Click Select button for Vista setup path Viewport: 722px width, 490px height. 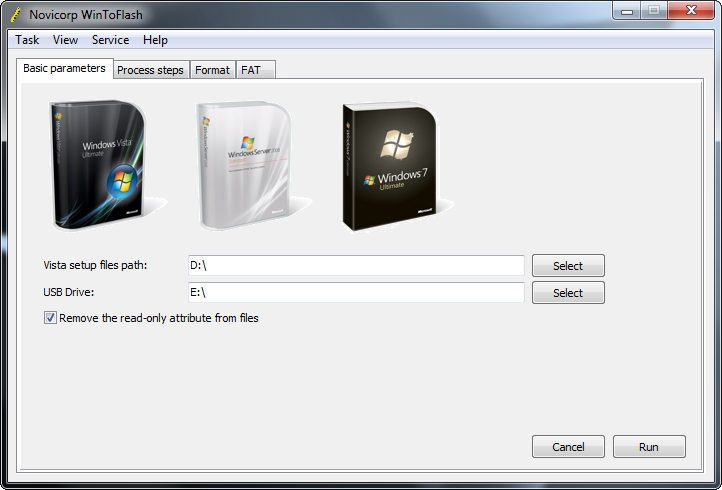[x=568, y=266]
